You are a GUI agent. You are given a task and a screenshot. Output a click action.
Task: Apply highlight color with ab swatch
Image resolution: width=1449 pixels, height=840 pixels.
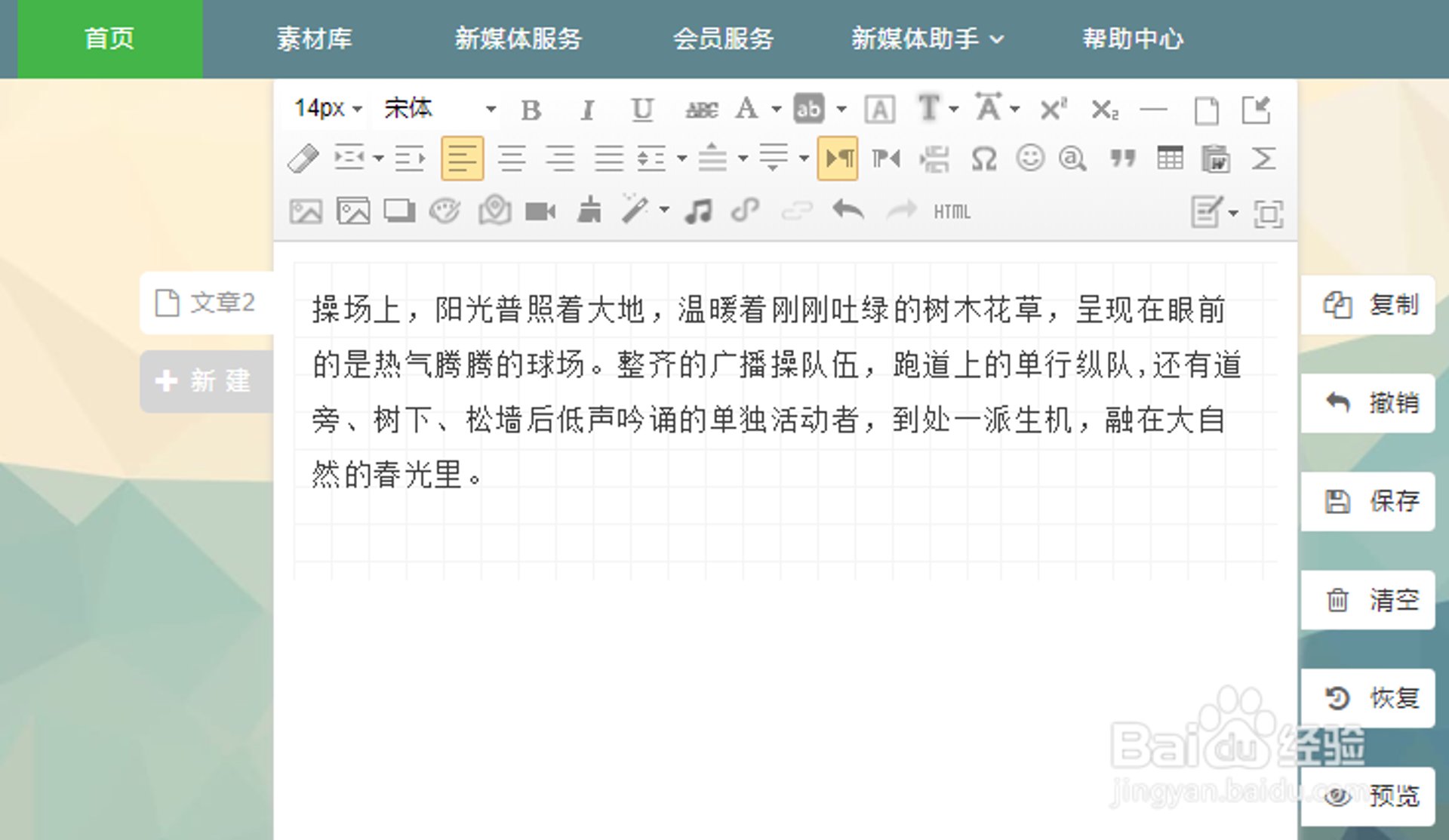tap(809, 109)
